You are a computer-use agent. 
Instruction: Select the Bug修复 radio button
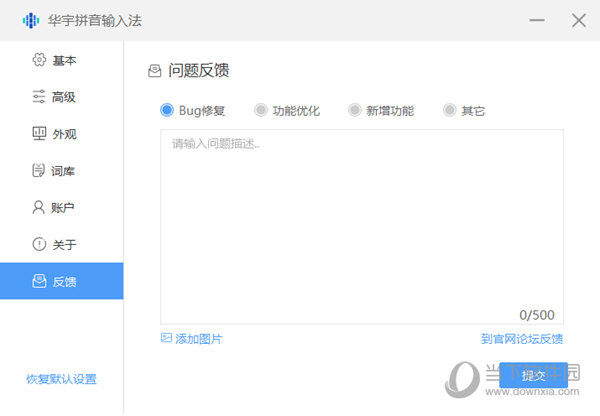pyautogui.click(x=167, y=110)
